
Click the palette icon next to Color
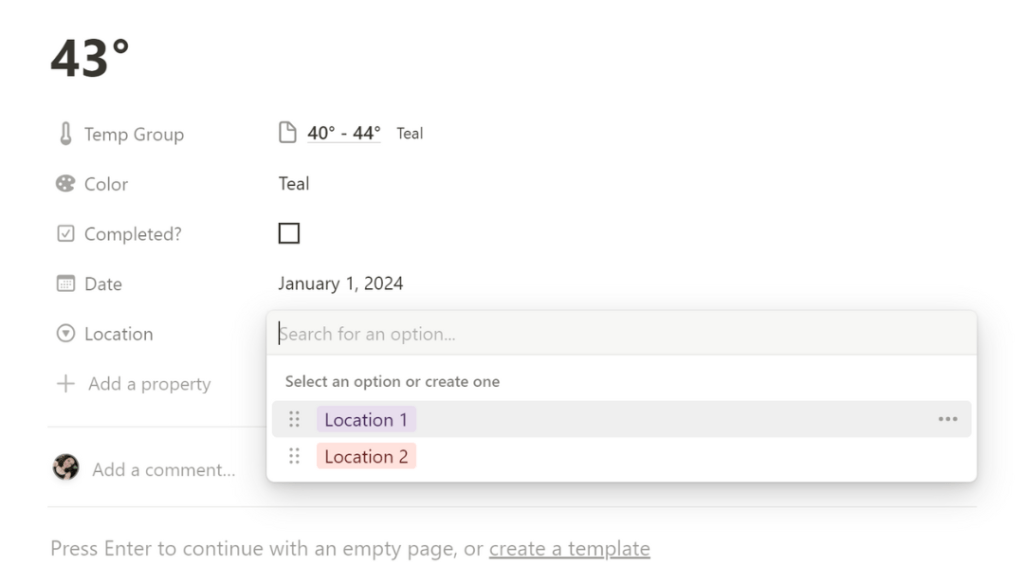pos(65,184)
